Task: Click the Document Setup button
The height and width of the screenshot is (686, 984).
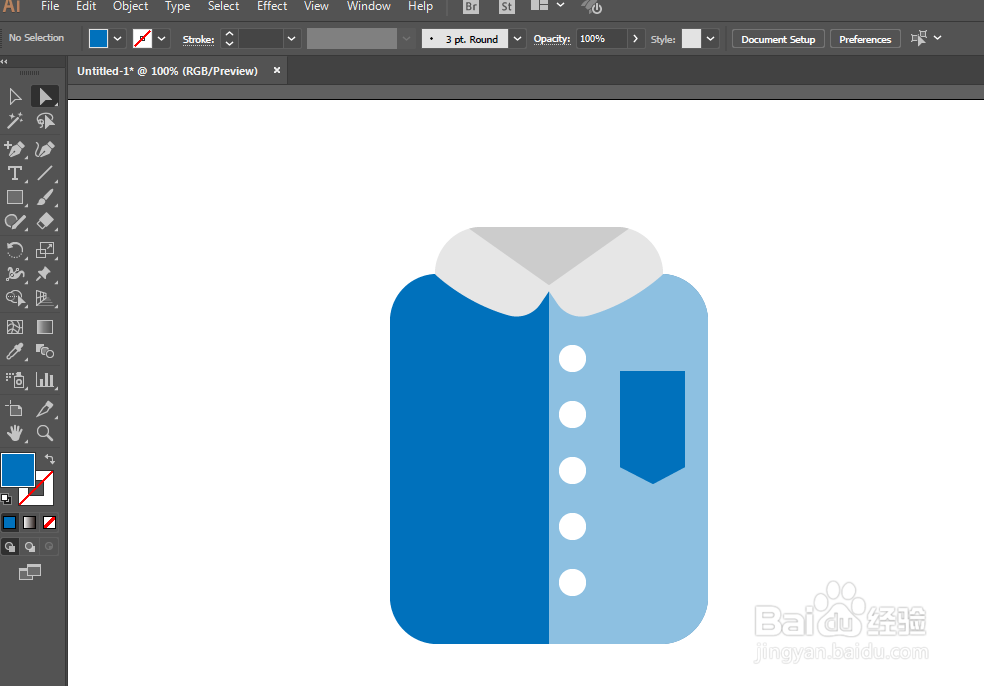Action: pyautogui.click(x=778, y=39)
